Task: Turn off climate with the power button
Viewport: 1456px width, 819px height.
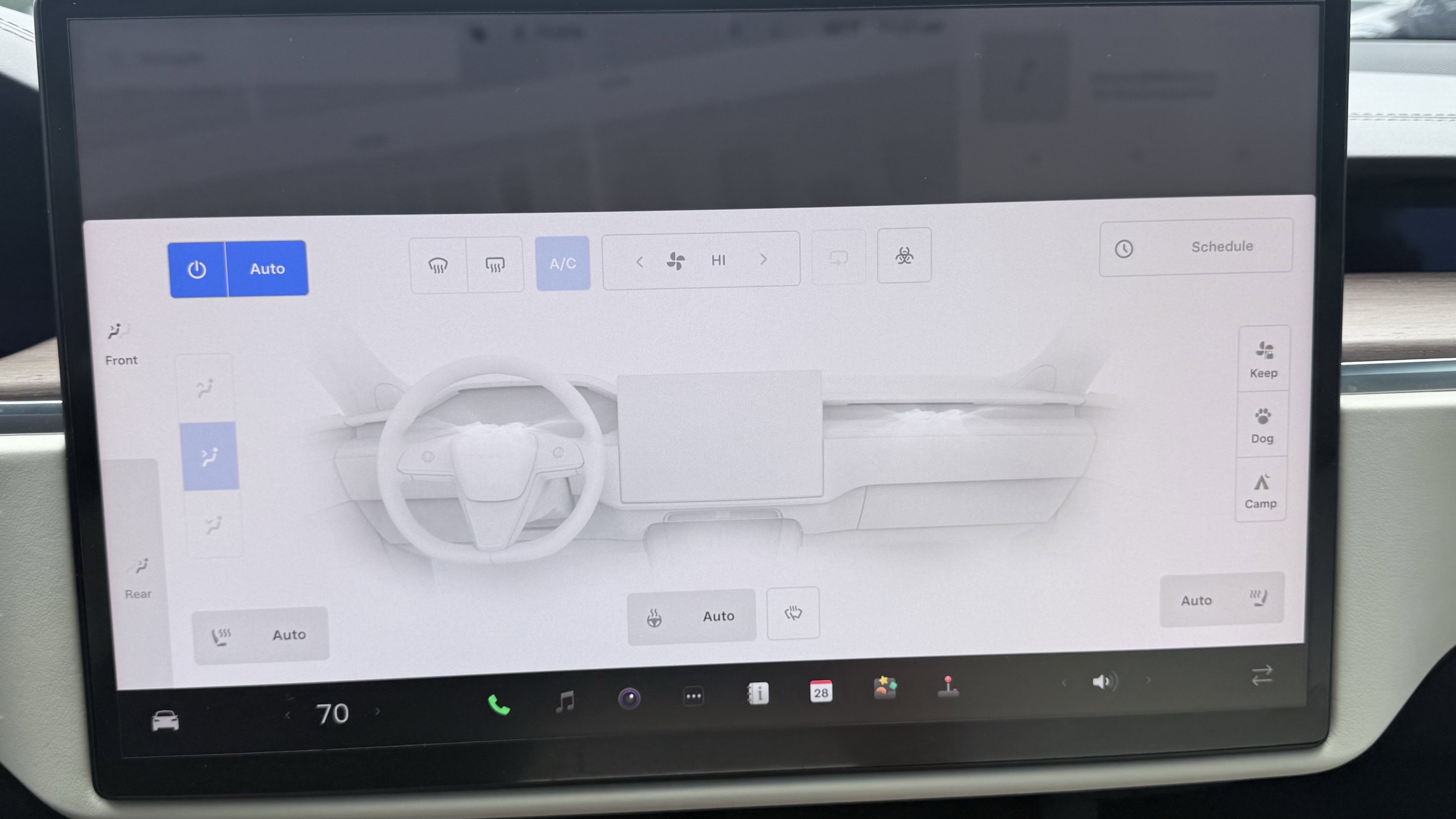Action: (197, 269)
